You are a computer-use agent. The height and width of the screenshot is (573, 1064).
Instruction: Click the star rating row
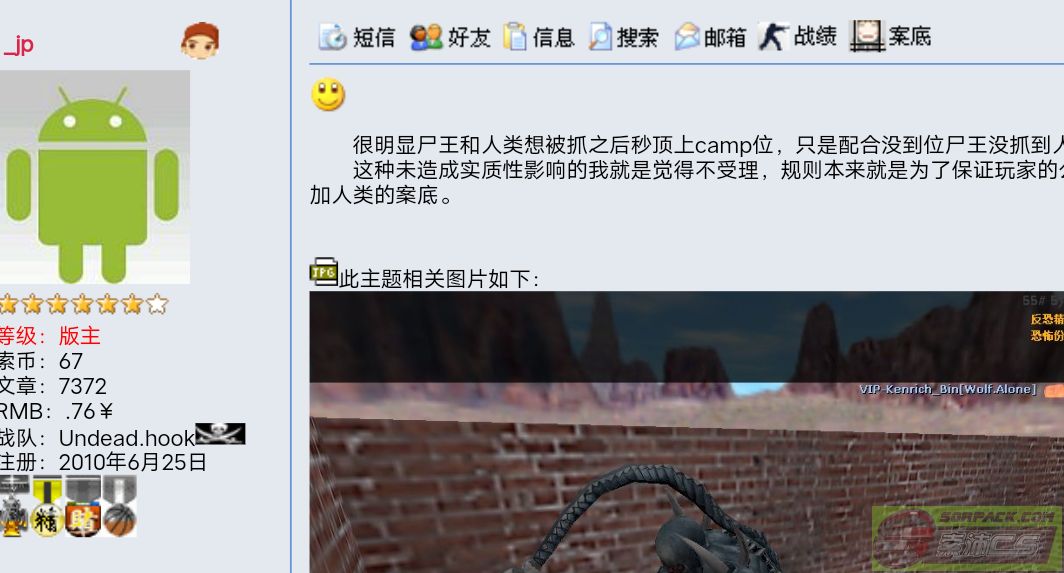[83, 304]
